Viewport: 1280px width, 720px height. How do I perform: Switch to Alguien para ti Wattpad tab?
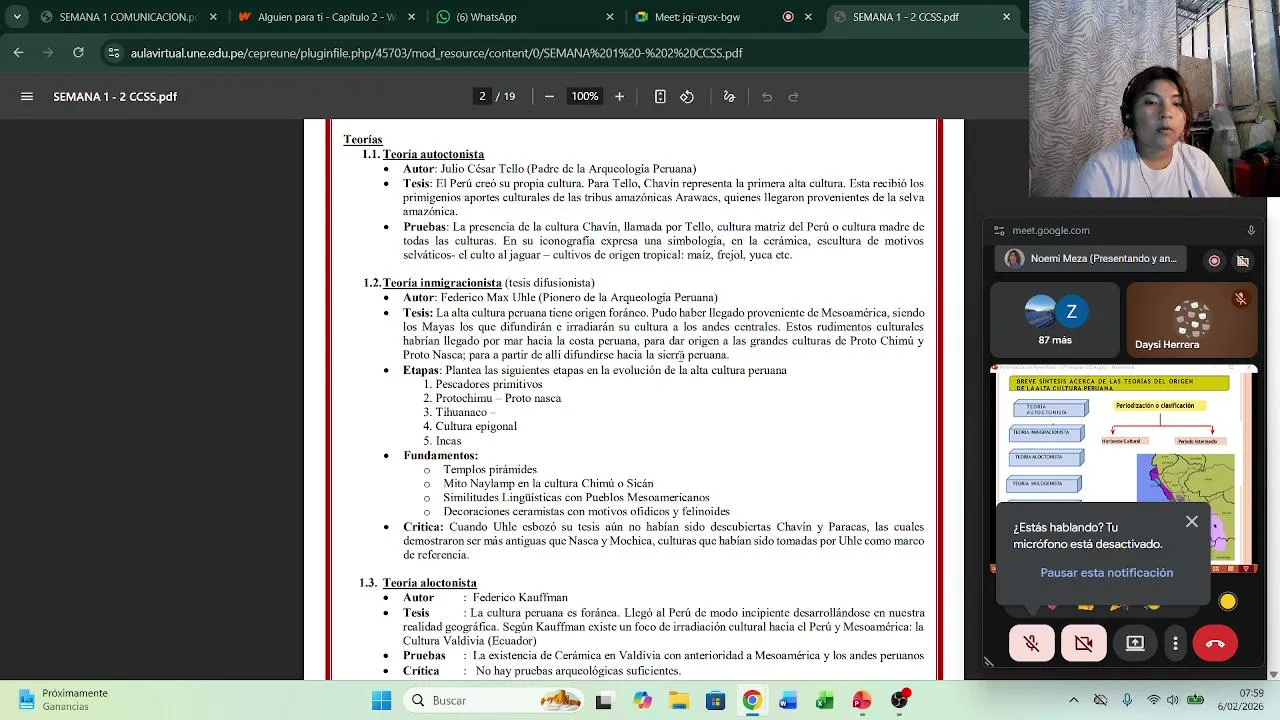[326, 17]
